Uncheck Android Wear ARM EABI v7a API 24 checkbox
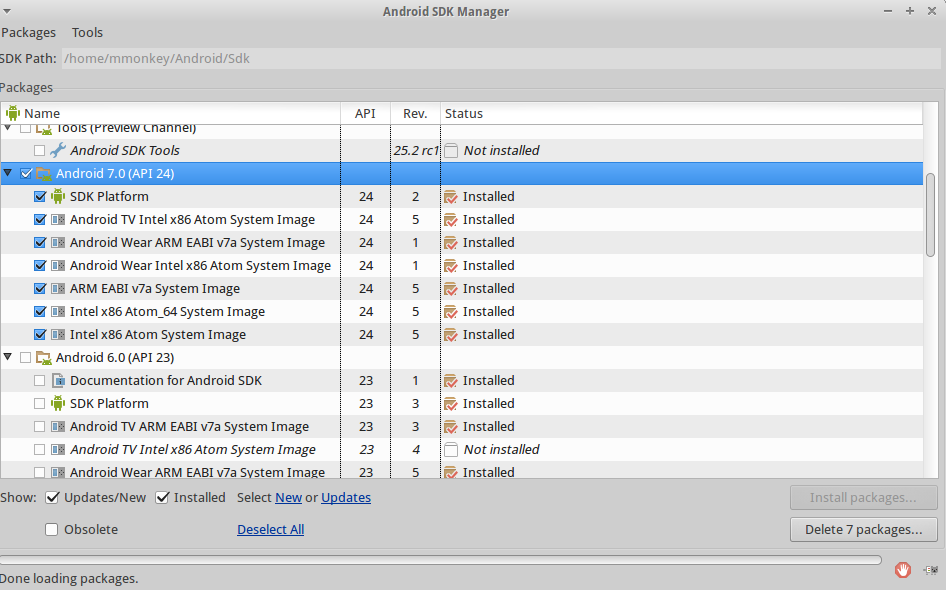 39,243
